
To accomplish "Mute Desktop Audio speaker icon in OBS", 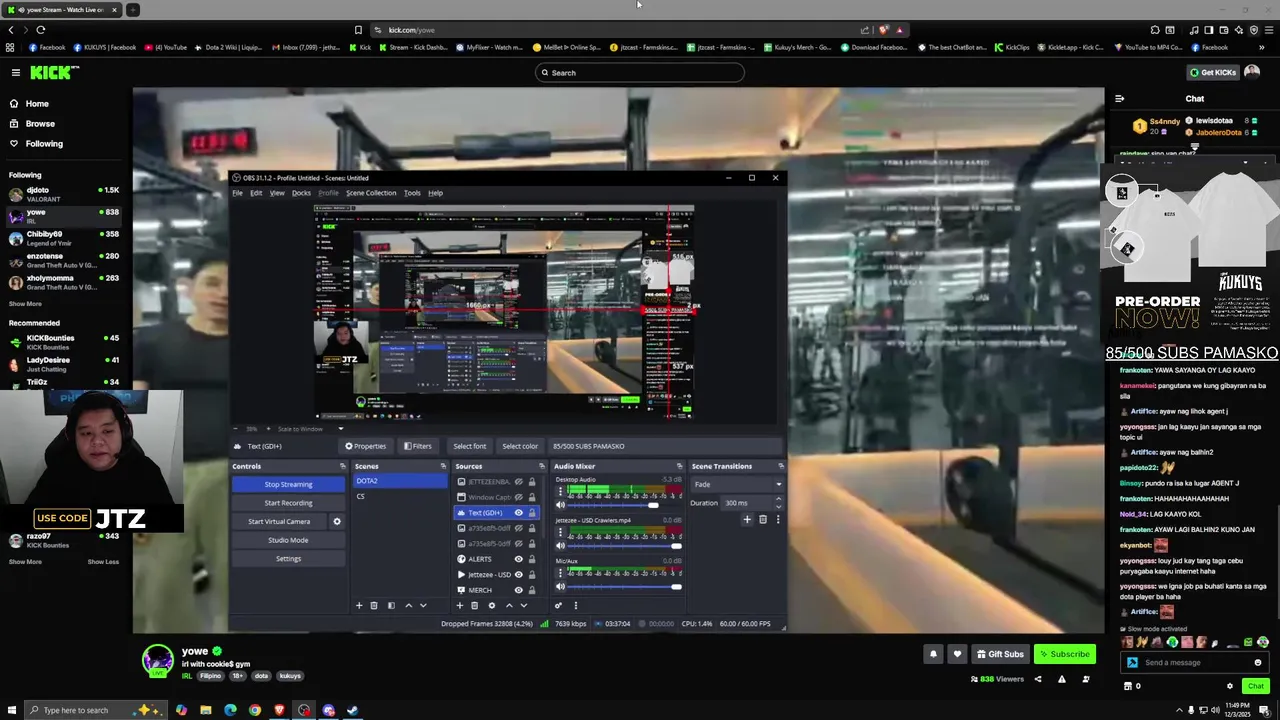I will (560, 505).
